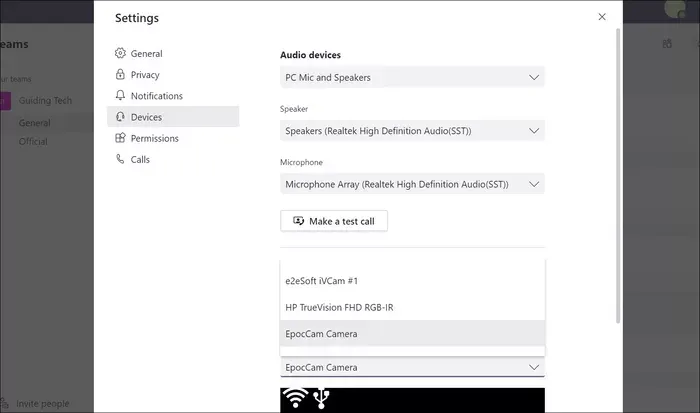Screen dimensions: 700x413
Task: Expand the Audio devices dropdown
Action: [x=533, y=77]
